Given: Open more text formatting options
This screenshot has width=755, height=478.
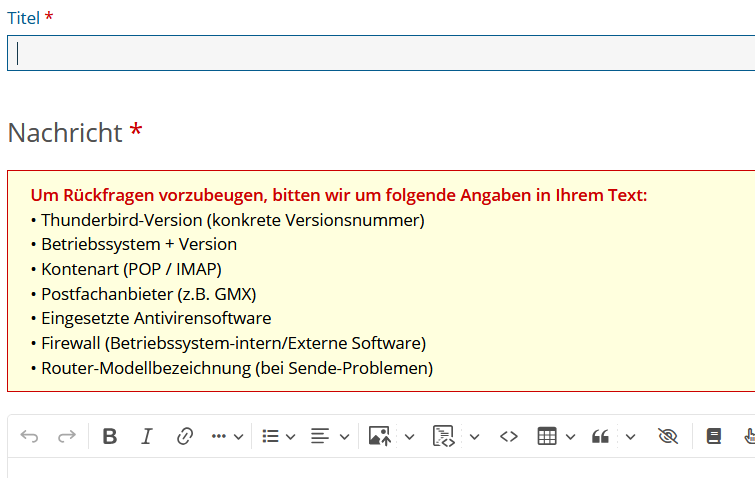Looking at the screenshot, I should click(225, 436).
